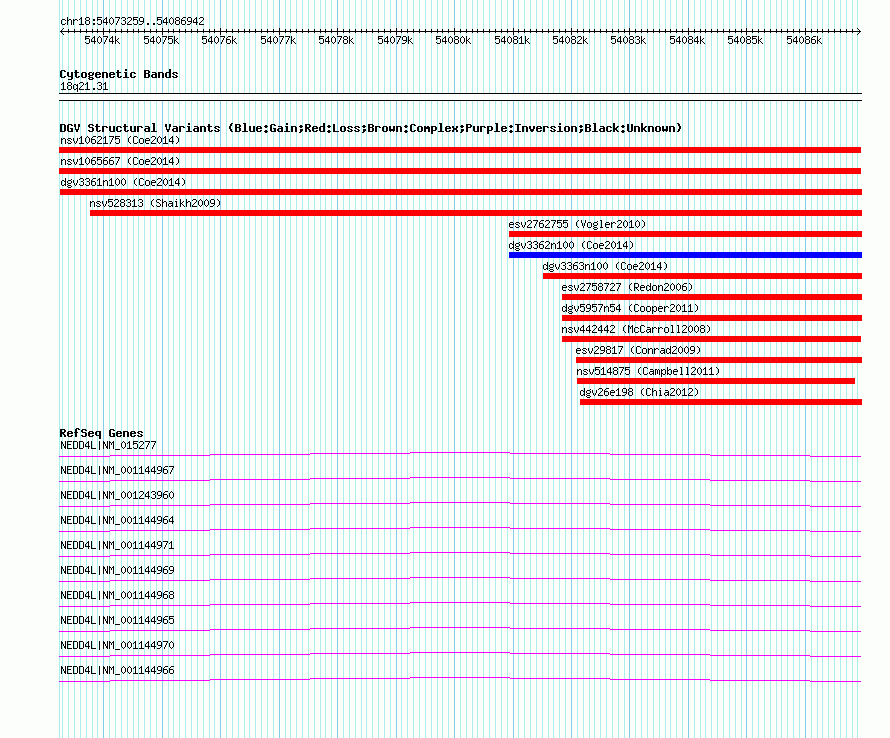
Task: Click the nsv1062175 (Coe2014) variant label
Action: 120,140
